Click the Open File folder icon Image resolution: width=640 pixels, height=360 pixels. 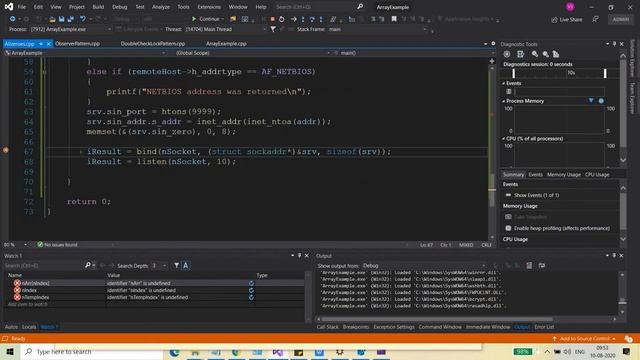52,19
